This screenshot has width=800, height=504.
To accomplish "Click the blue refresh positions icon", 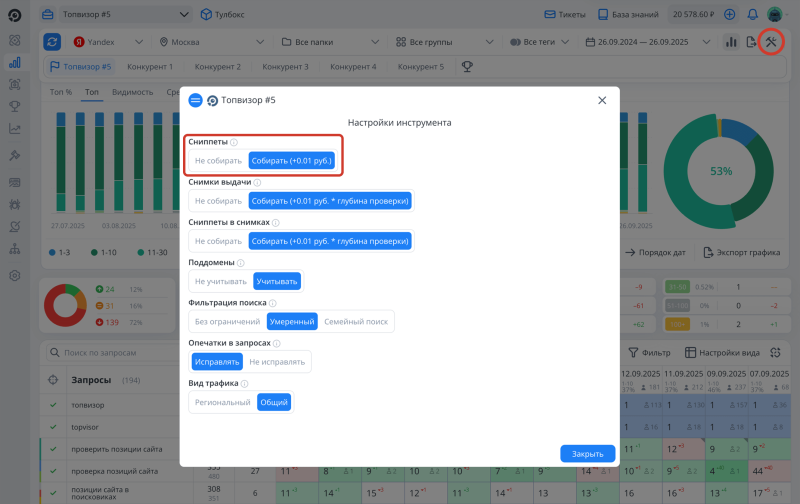I will pos(52,42).
